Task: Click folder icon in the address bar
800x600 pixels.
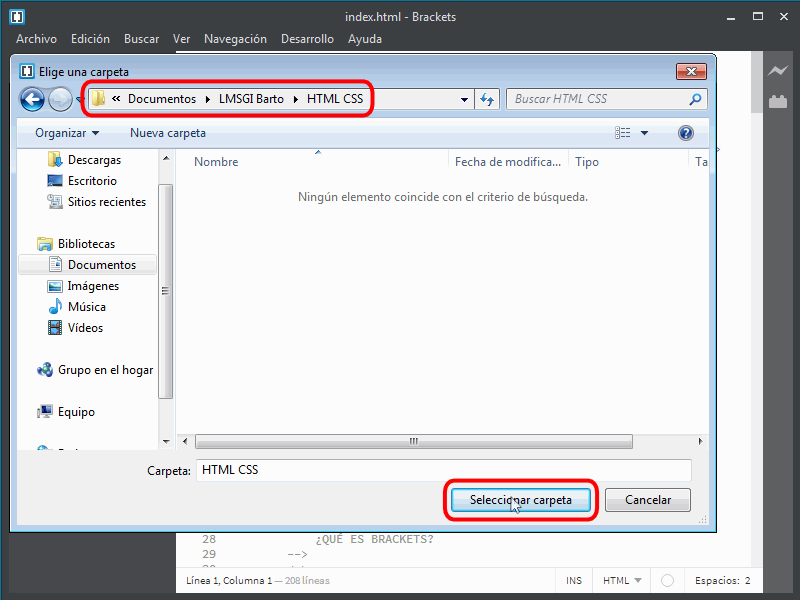Action: click(x=99, y=98)
